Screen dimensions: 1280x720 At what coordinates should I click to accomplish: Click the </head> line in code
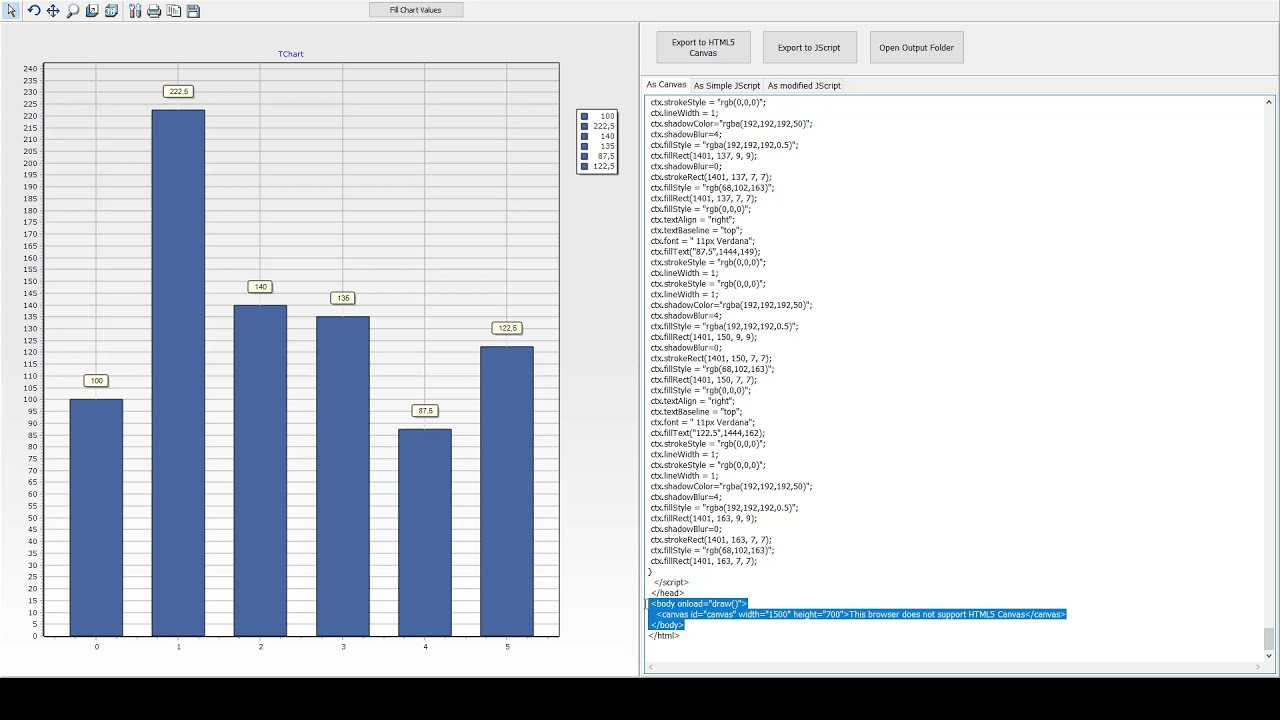(x=668, y=593)
